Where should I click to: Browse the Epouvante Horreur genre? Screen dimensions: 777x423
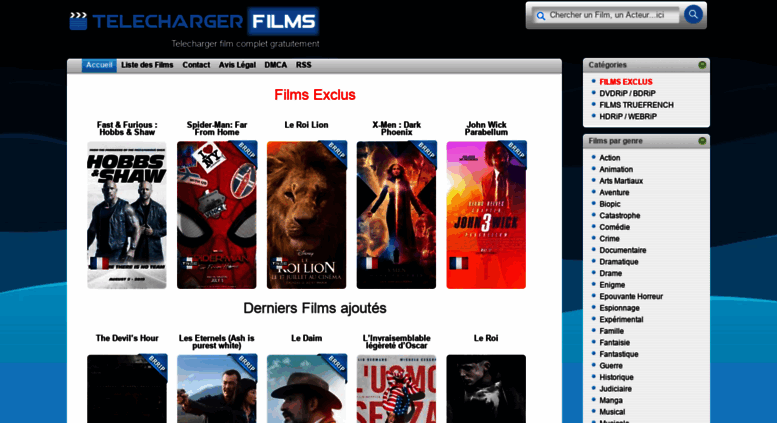631,296
